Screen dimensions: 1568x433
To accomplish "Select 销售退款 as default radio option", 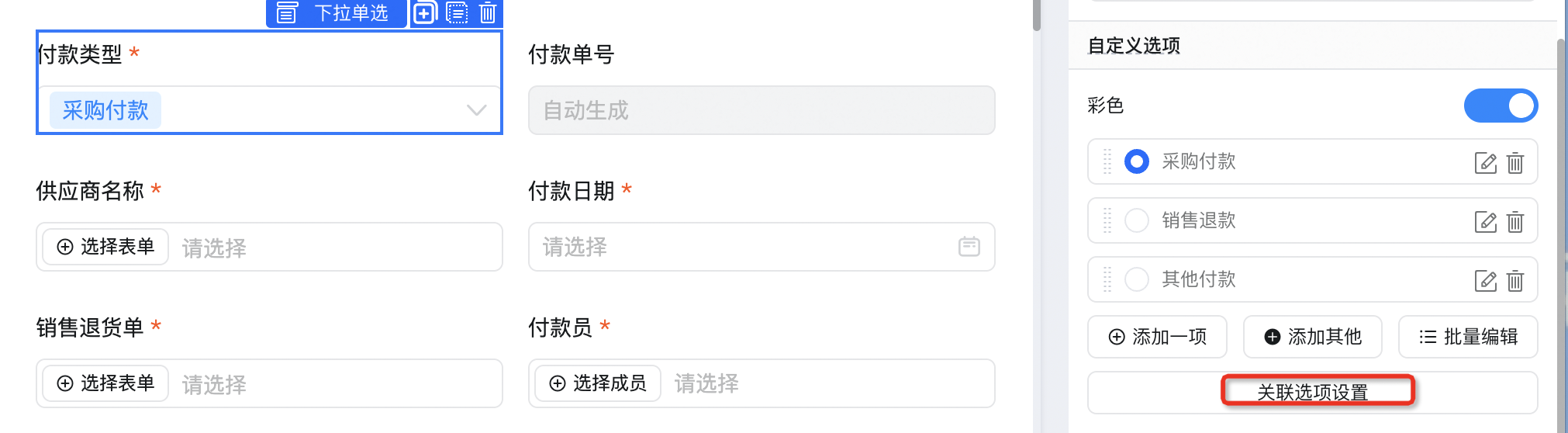I will [x=1137, y=220].
